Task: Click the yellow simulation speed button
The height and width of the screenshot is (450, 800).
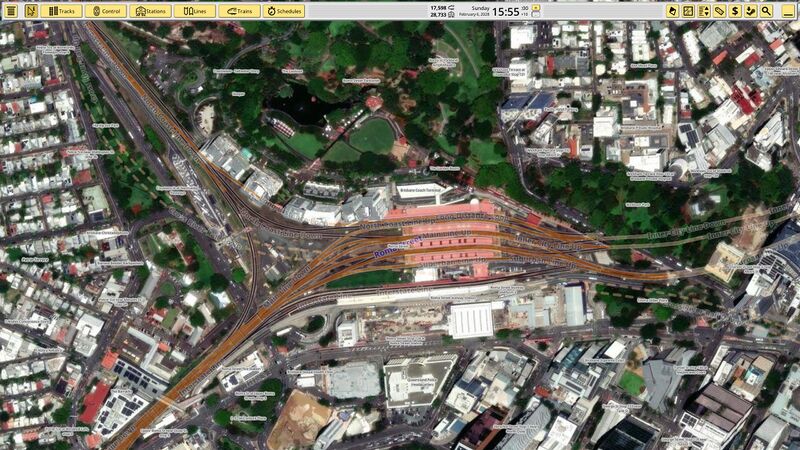Action: [536, 8]
